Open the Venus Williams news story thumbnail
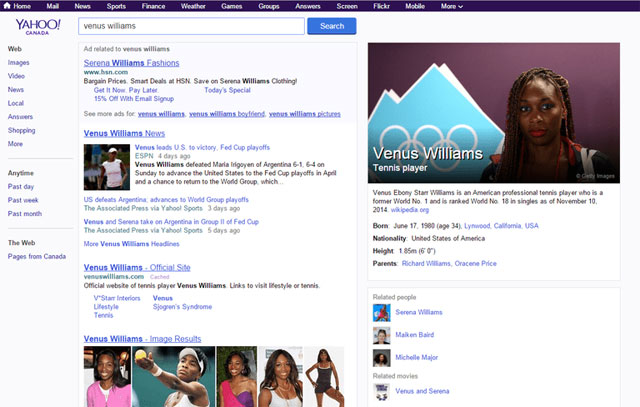640x407 pixels. tap(102, 167)
